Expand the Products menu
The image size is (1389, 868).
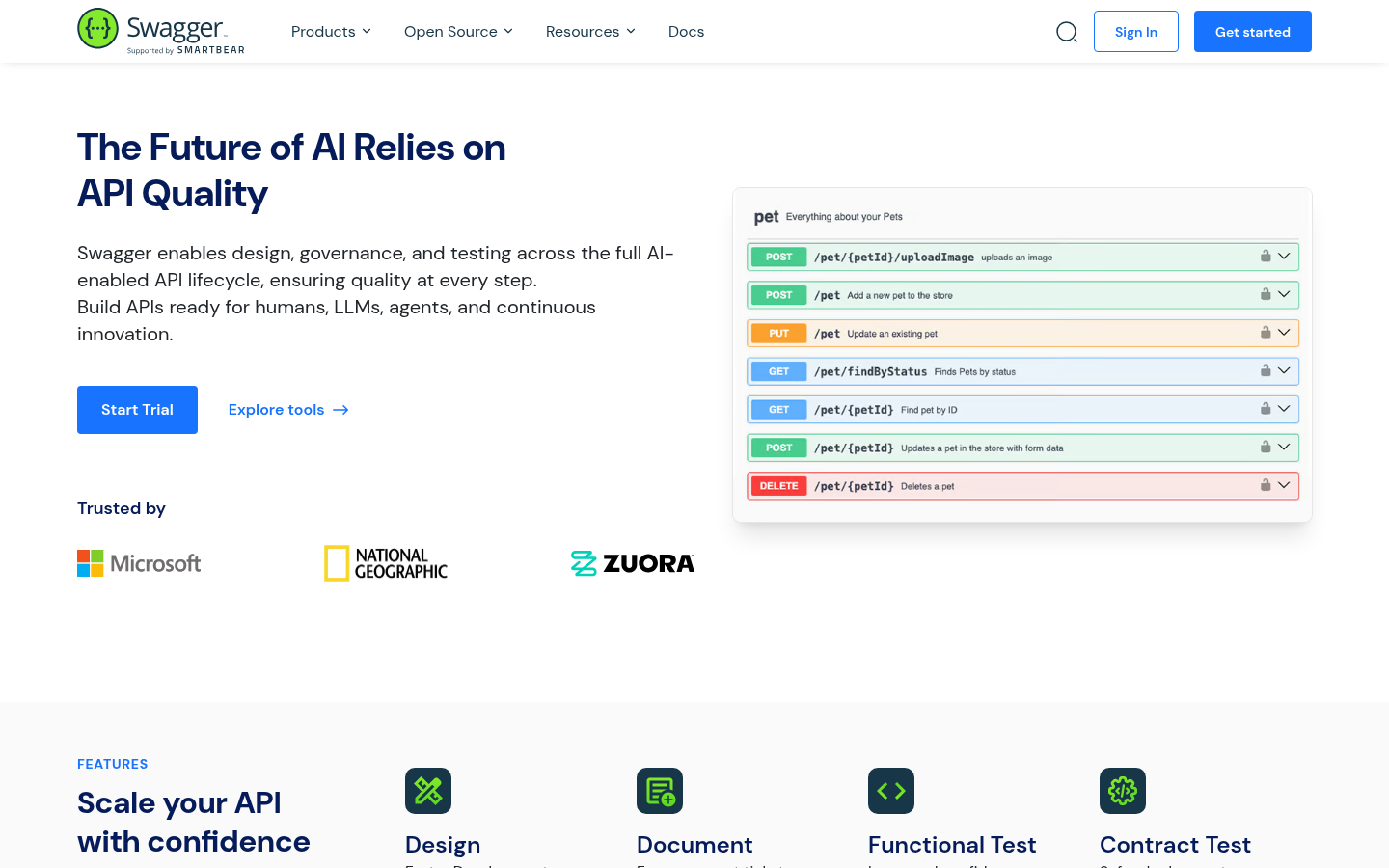(331, 32)
